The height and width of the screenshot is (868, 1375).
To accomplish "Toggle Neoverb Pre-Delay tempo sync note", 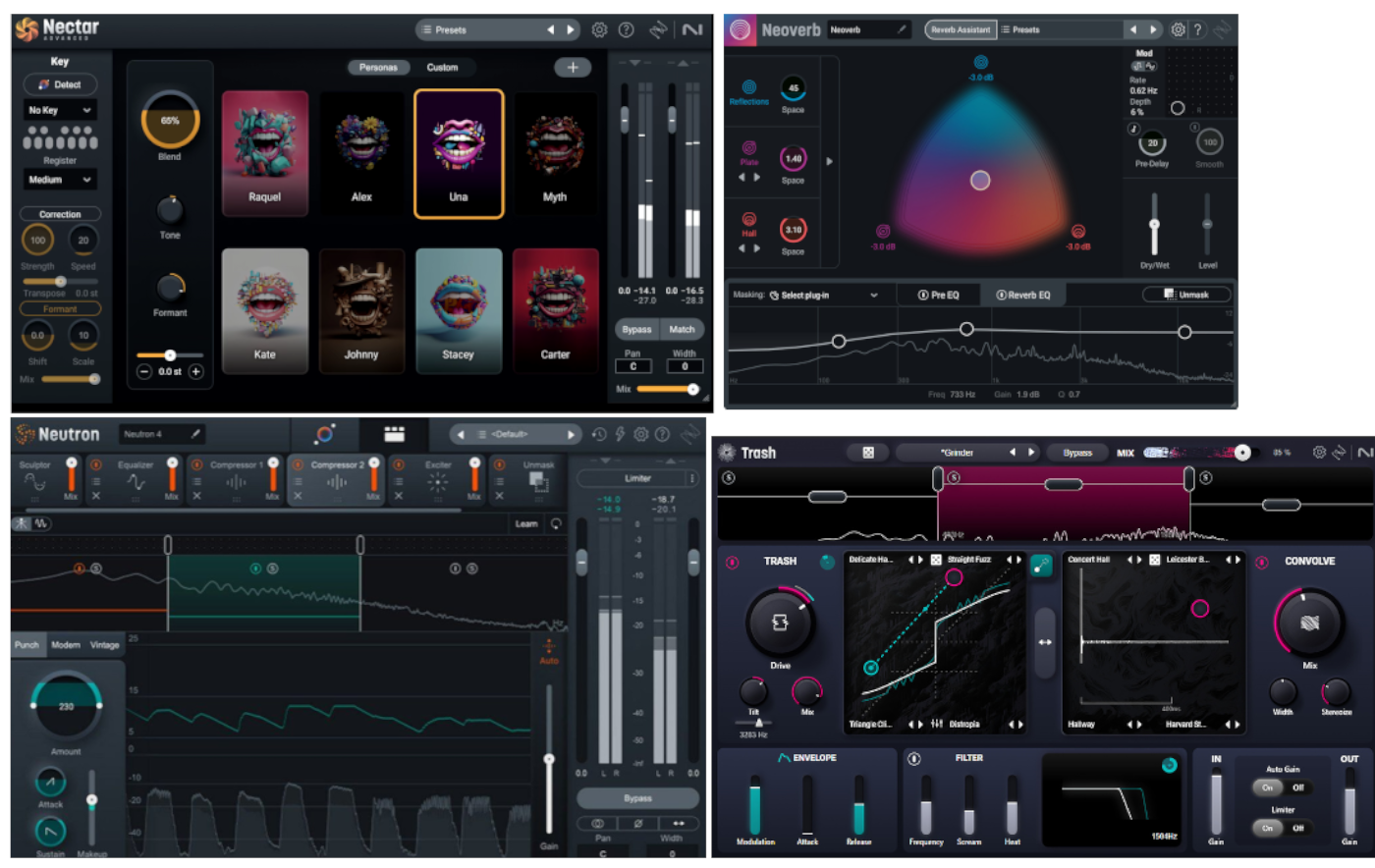I will click(1132, 129).
